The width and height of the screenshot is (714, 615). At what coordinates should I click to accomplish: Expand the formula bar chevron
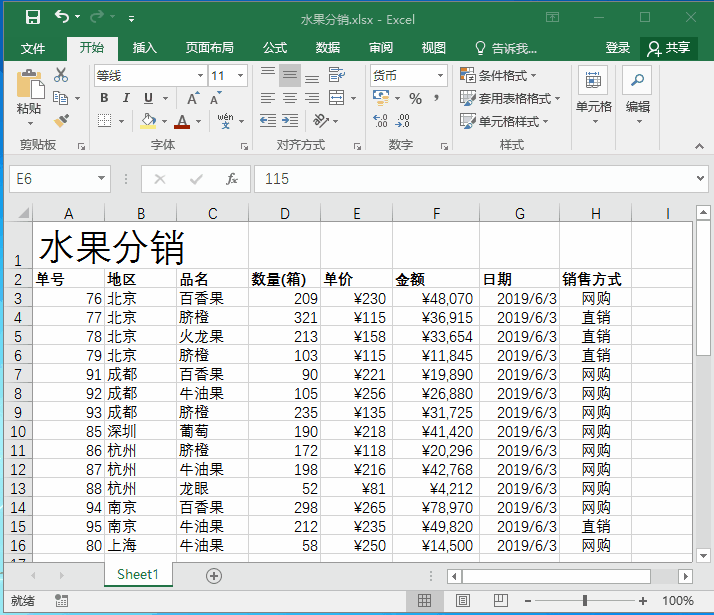(x=700, y=178)
